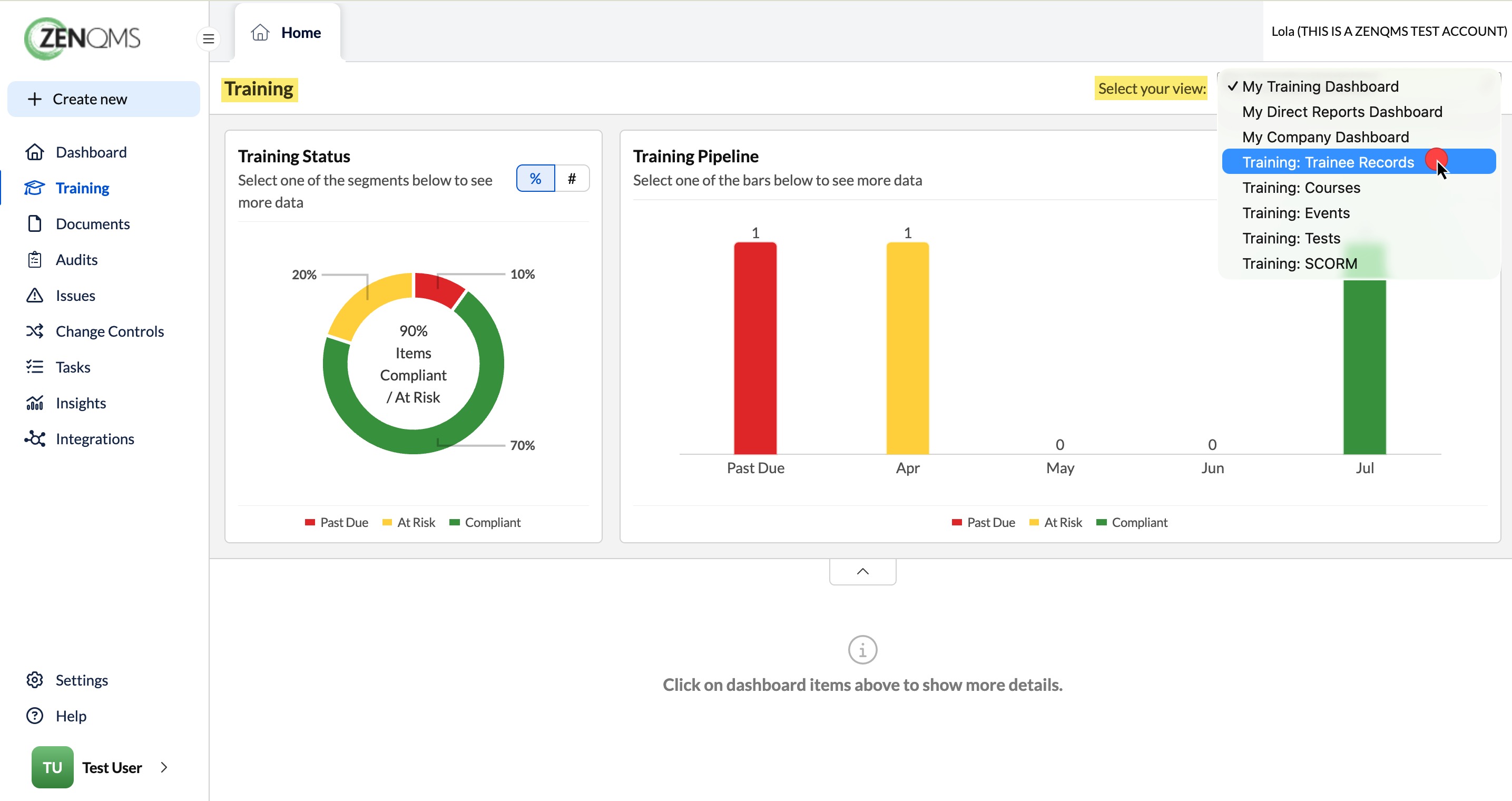
Task: Click the Lola test account name
Action: pos(1389,31)
